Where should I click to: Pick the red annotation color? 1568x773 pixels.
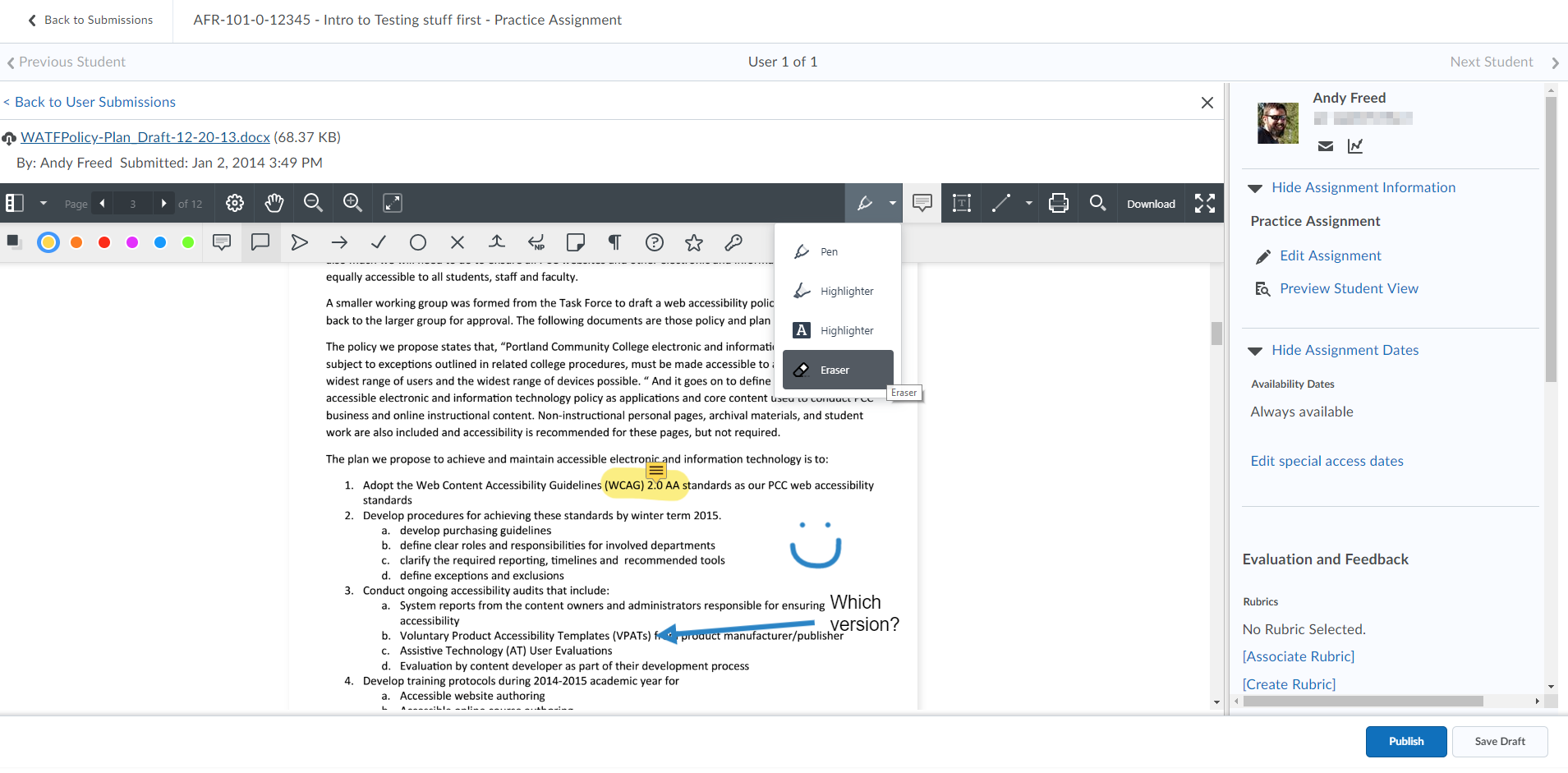pos(104,242)
